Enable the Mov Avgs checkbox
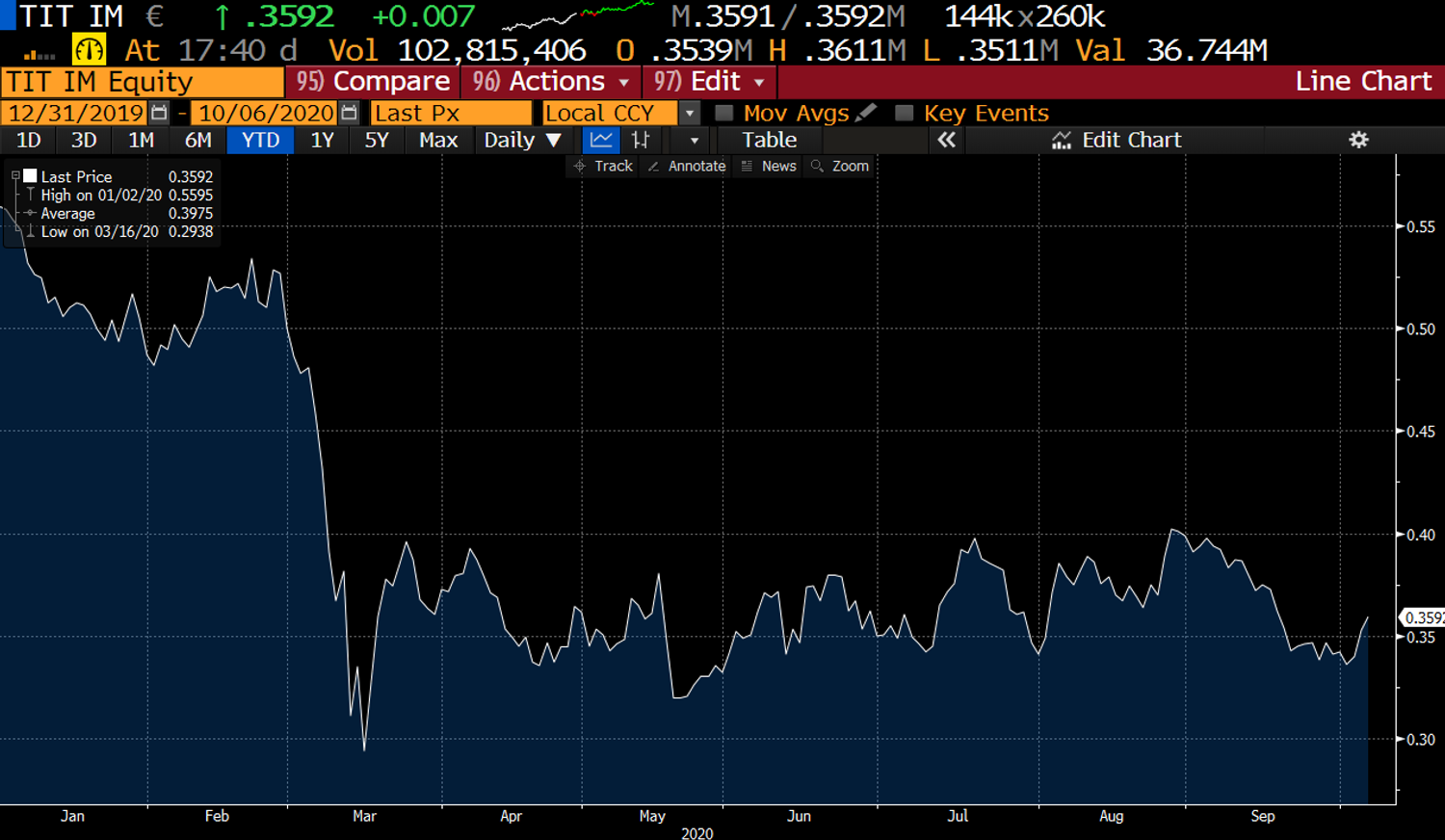1445x840 pixels. tap(724, 114)
